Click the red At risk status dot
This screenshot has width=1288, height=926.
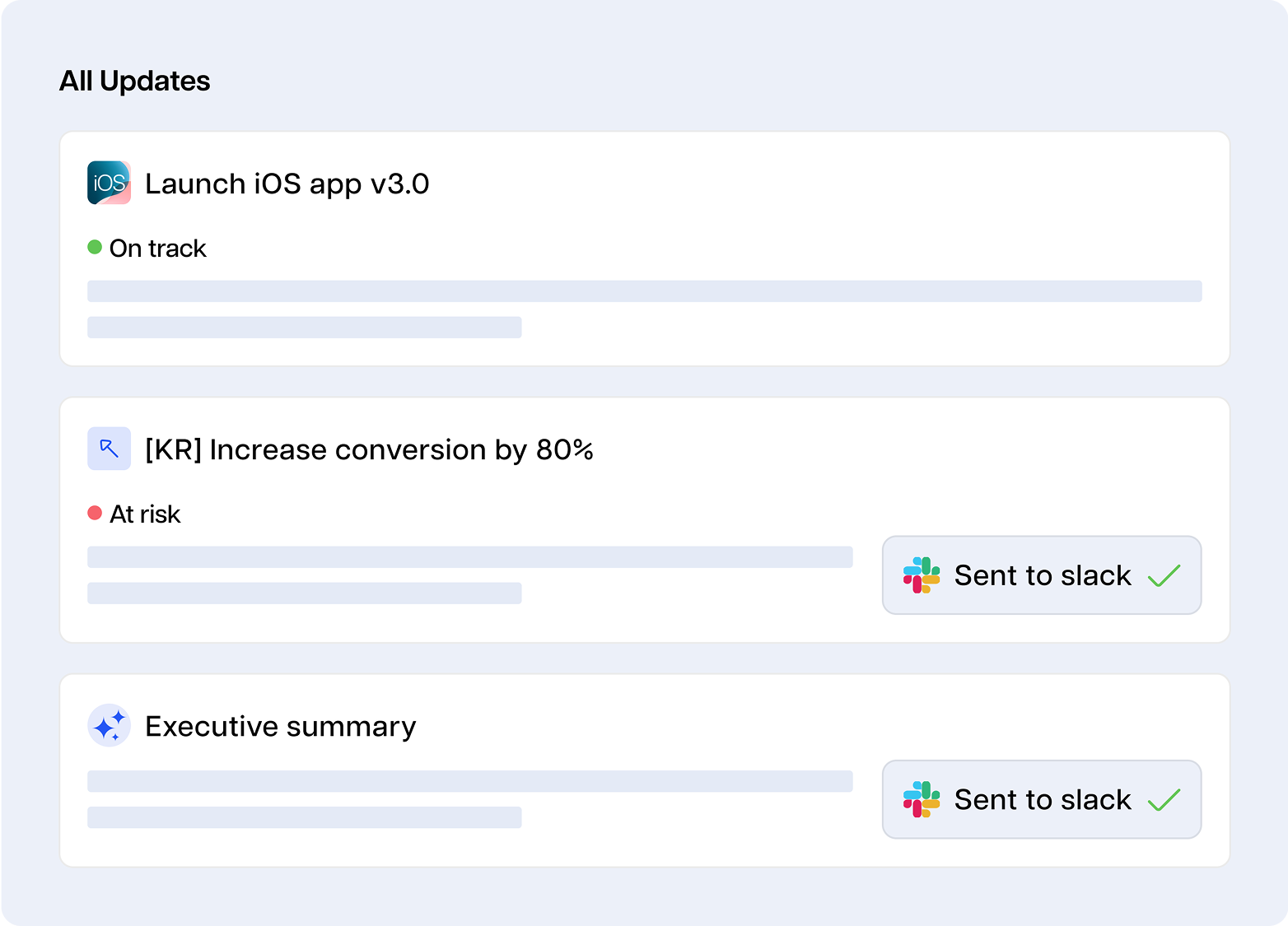[x=95, y=513]
